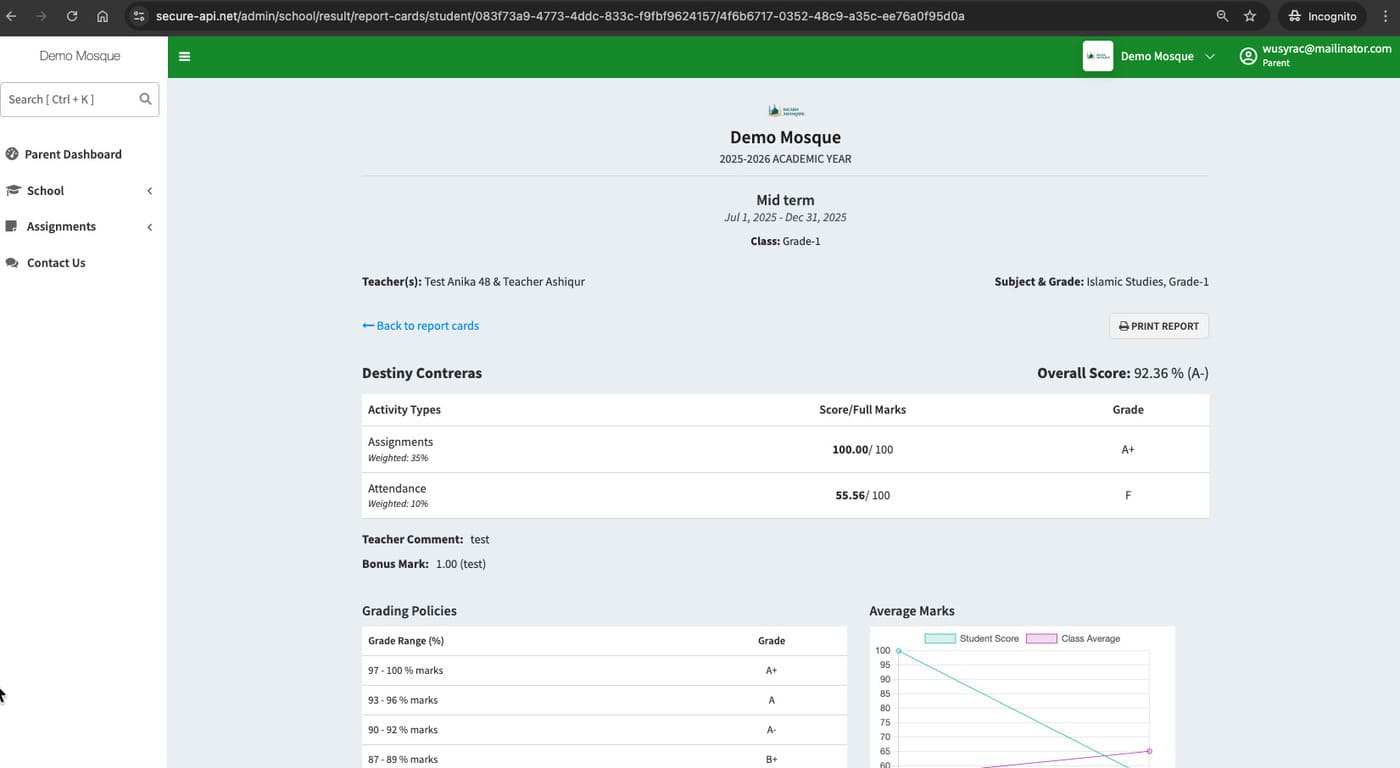Click Overall Score 92.36 % (A-)
1400x768 pixels.
click(1123, 373)
